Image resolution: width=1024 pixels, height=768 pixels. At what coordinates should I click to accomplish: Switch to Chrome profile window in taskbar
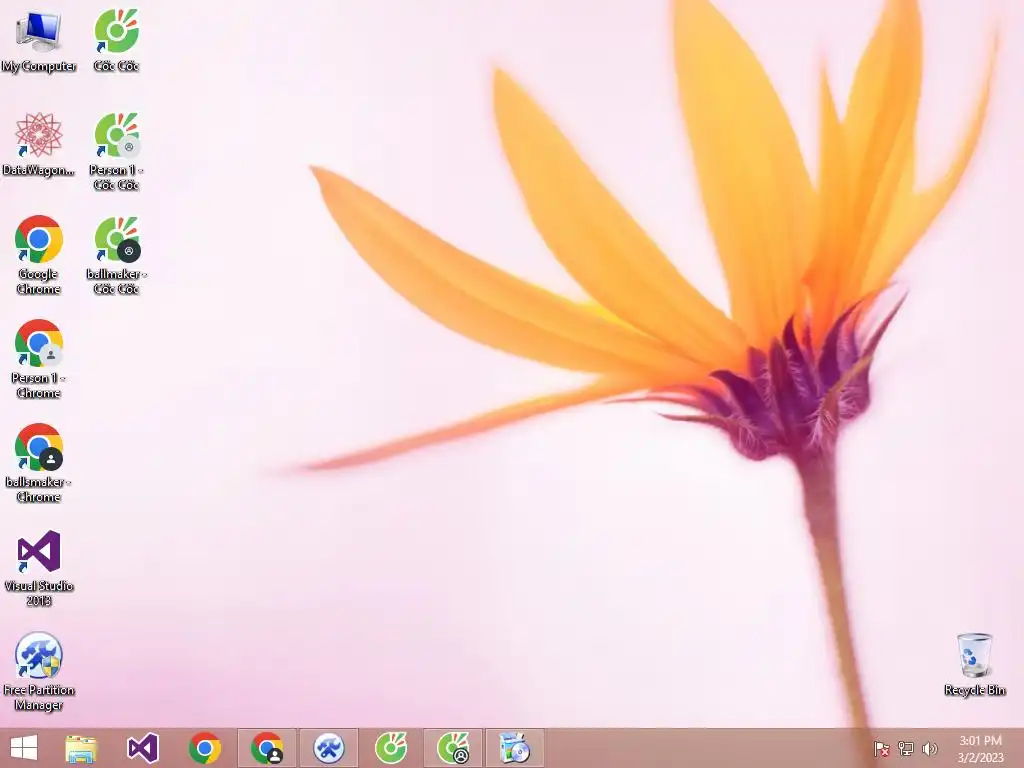(267, 748)
